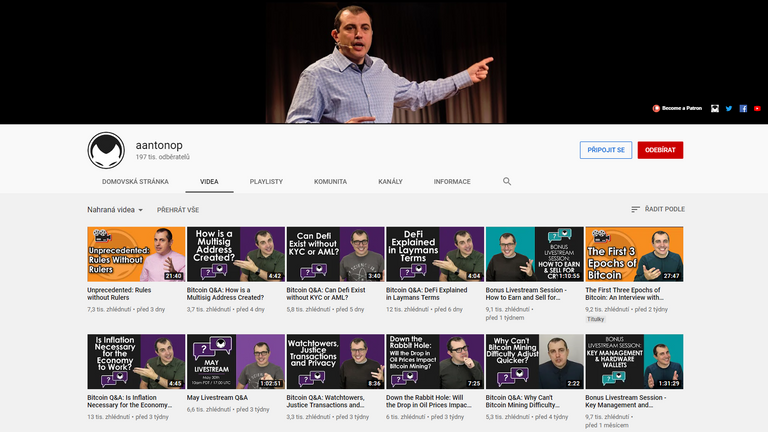768x432 pixels.
Task: Click the channel banner image
Action: [x=384, y=62]
